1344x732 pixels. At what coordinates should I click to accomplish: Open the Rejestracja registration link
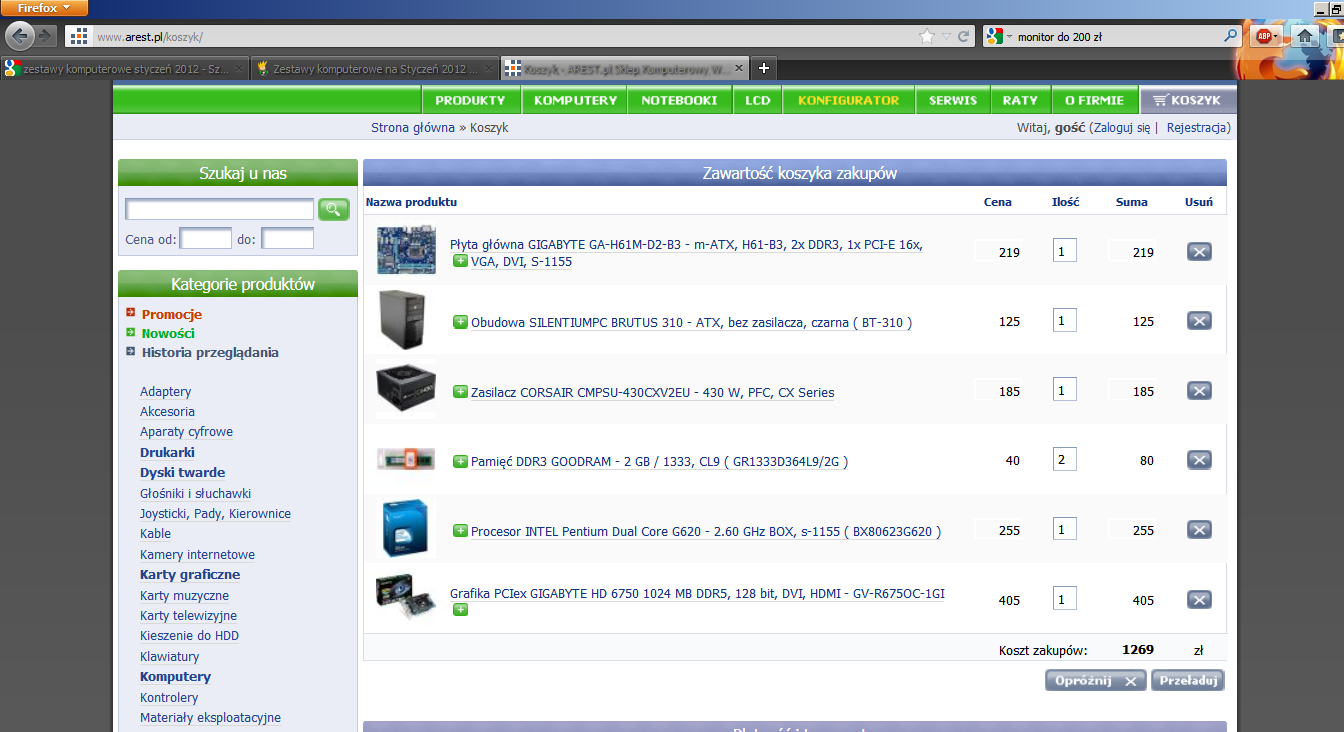coord(1197,128)
